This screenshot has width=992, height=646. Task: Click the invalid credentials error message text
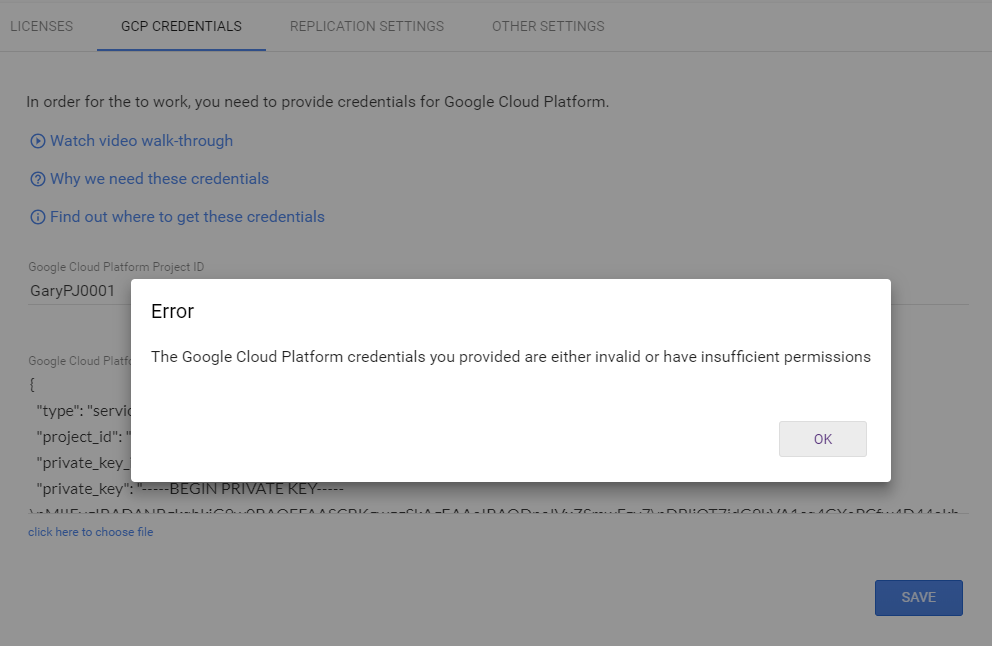(510, 357)
